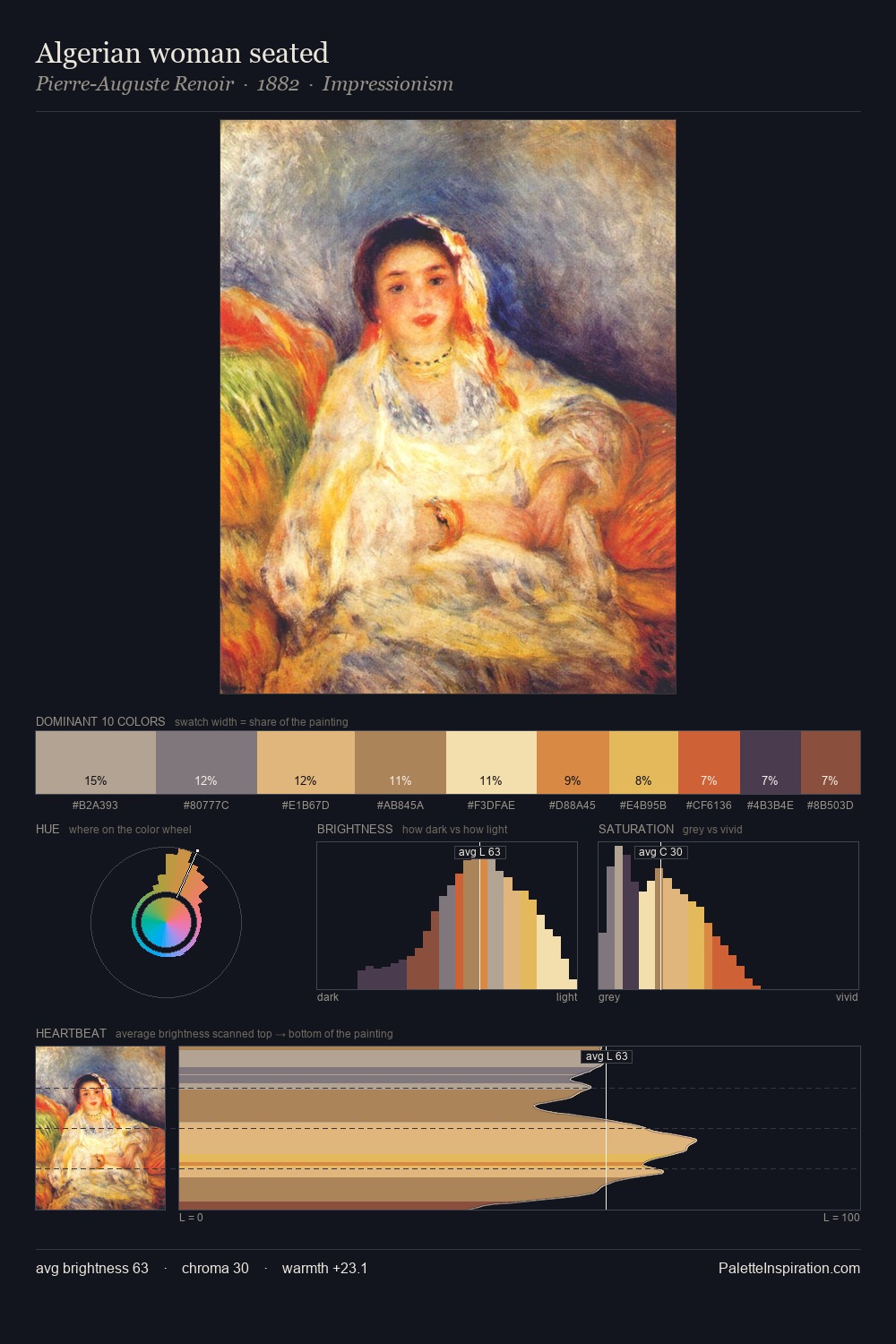Click the 'avg L 63' label in brightness histogram
This screenshot has height=1344, width=896.
(x=479, y=852)
